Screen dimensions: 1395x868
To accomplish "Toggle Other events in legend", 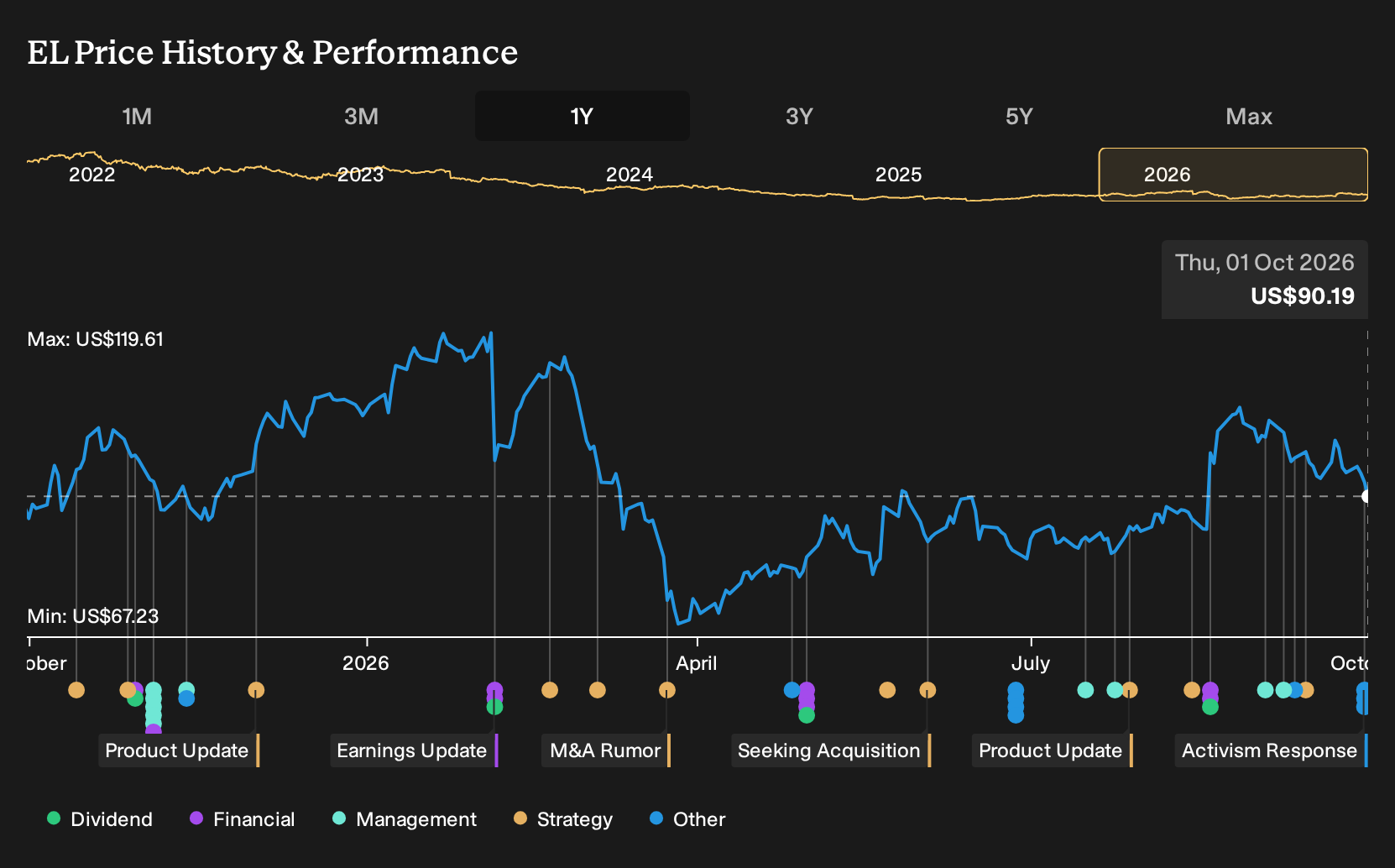I will click(687, 819).
